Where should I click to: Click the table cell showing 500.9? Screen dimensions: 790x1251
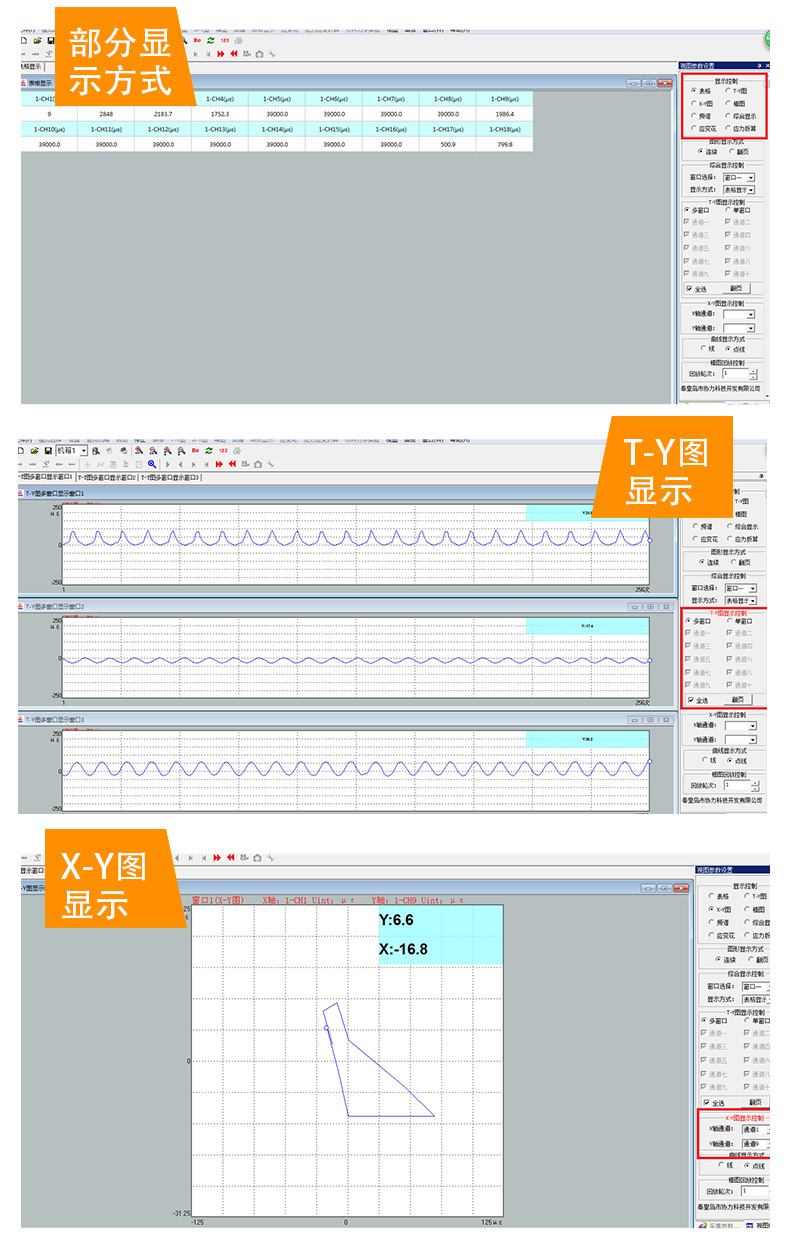tap(448, 144)
